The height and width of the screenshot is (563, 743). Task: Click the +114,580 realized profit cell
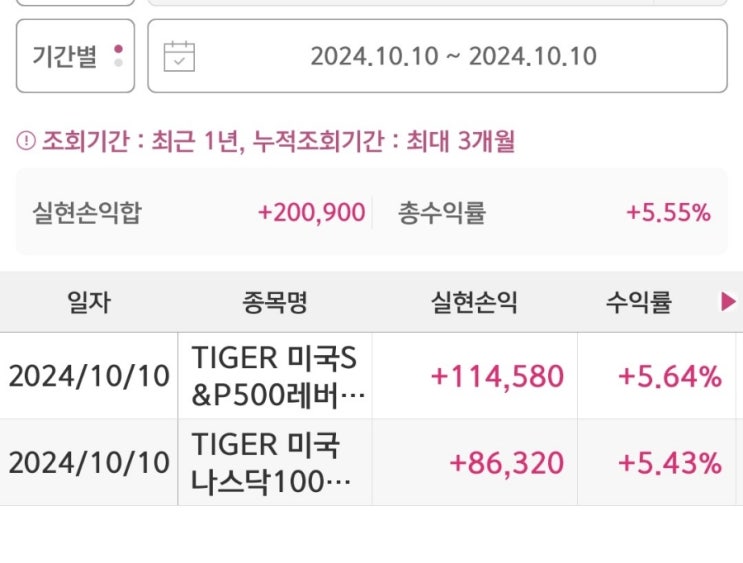click(x=496, y=376)
